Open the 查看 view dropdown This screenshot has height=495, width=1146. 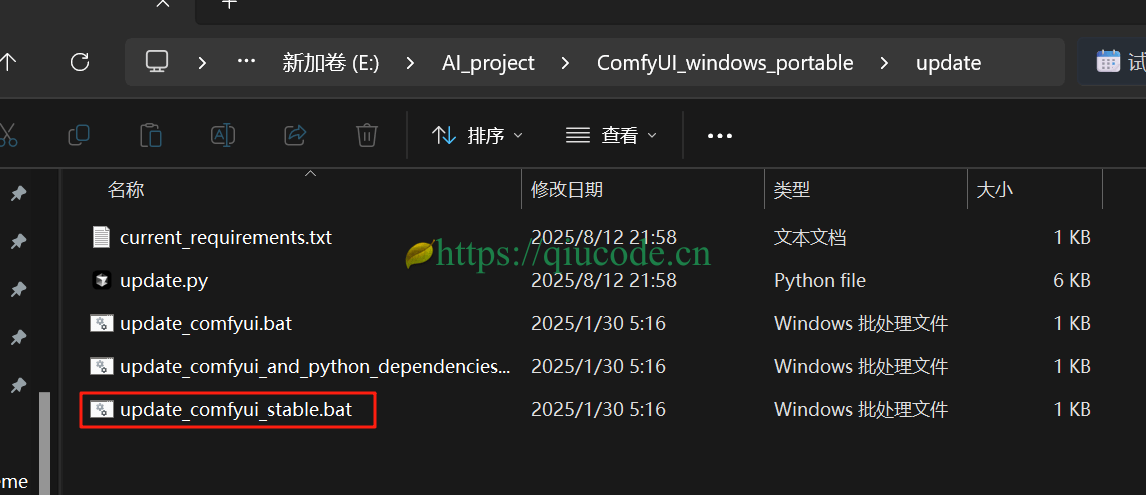612,135
